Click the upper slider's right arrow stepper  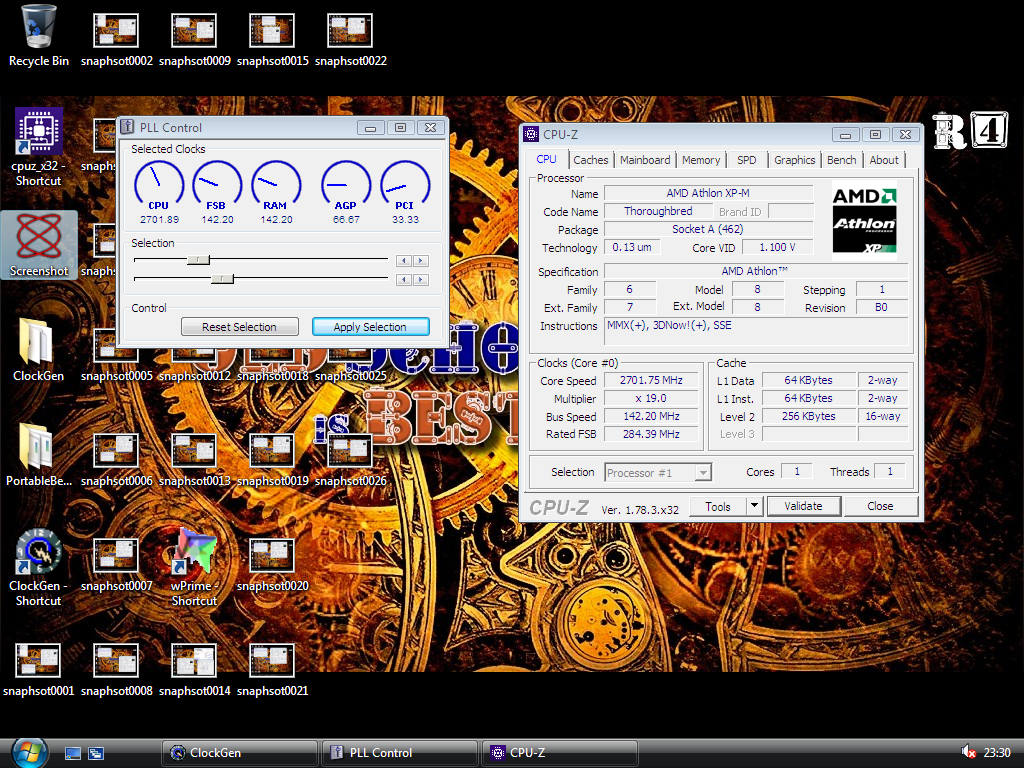click(x=421, y=261)
